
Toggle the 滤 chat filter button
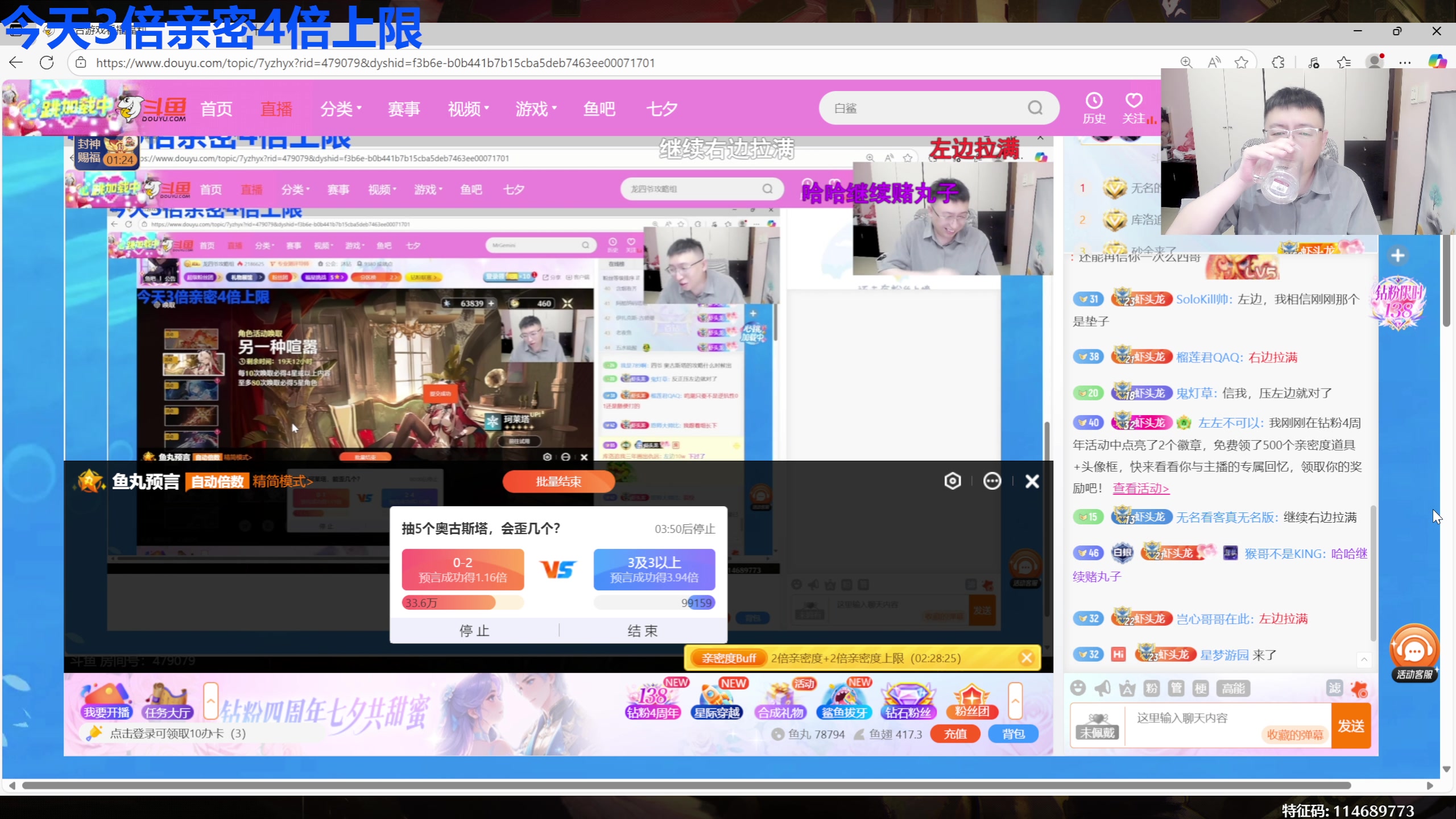point(1334,689)
